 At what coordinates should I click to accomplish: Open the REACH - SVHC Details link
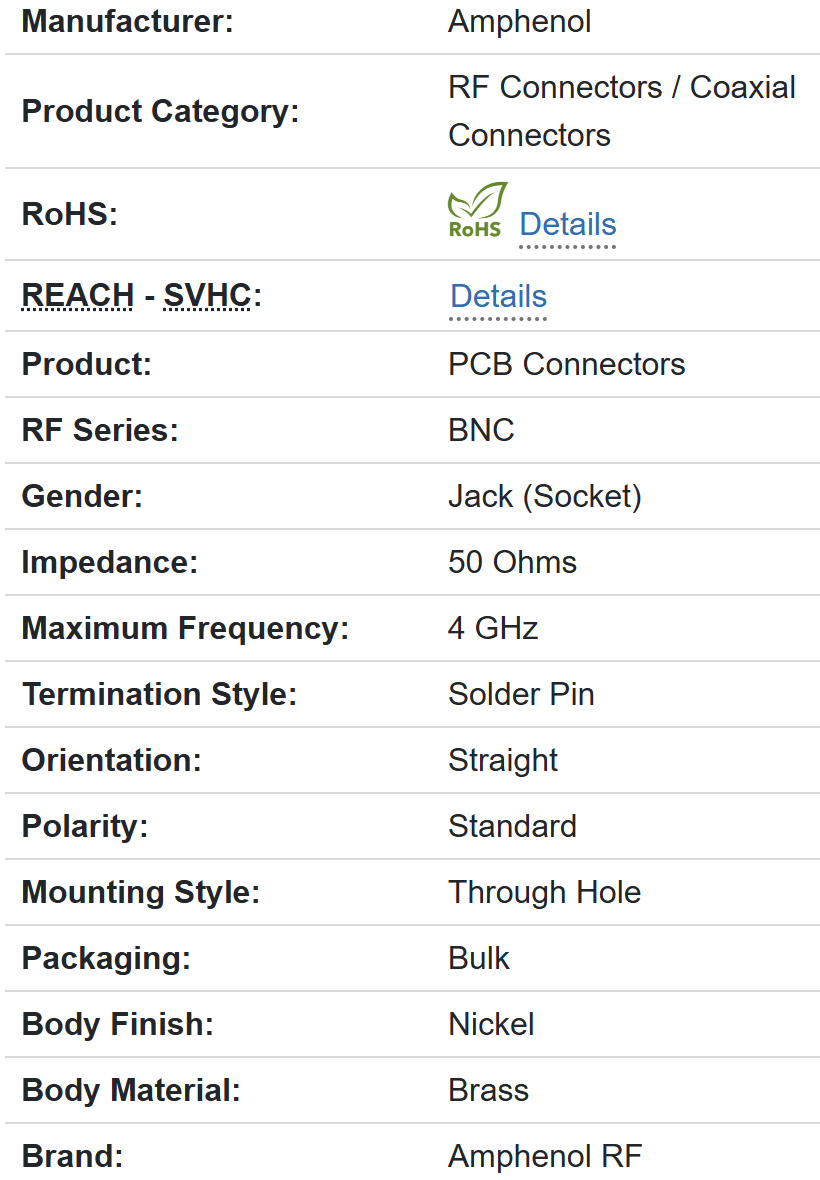click(498, 296)
